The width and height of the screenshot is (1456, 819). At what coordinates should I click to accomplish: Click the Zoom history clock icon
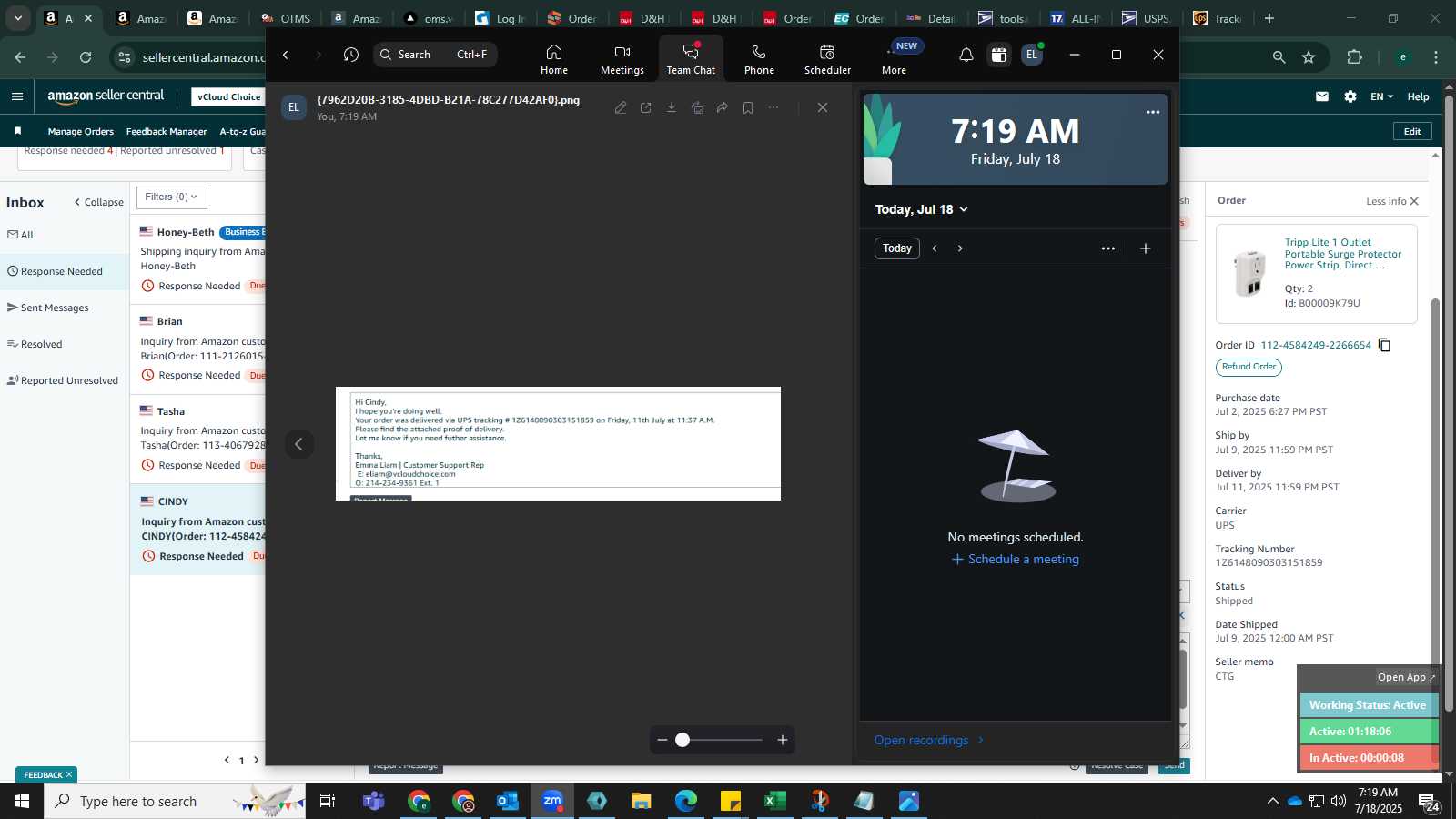[x=351, y=55]
